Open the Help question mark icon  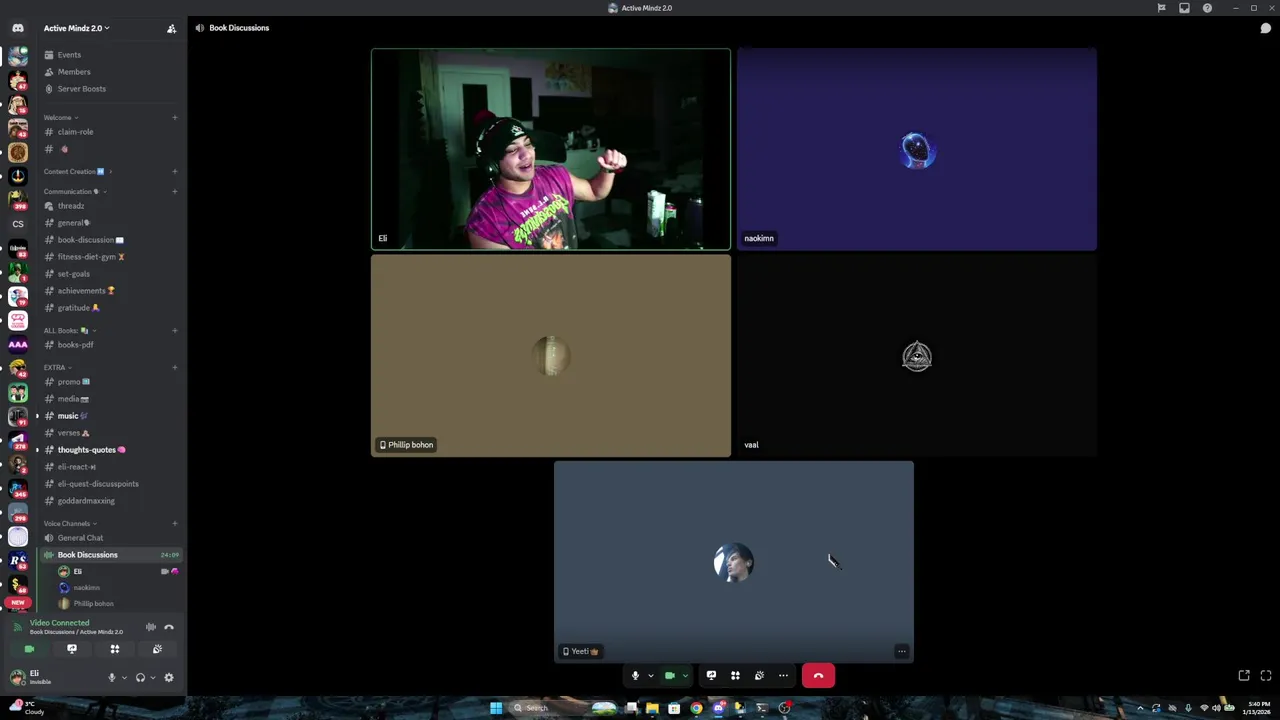pyautogui.click(x=1207, y=8)
